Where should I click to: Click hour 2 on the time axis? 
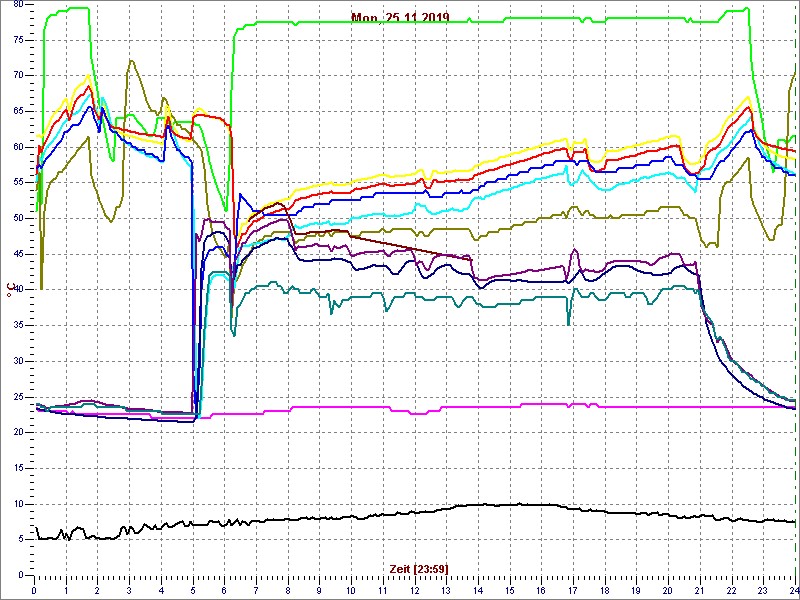97,591
